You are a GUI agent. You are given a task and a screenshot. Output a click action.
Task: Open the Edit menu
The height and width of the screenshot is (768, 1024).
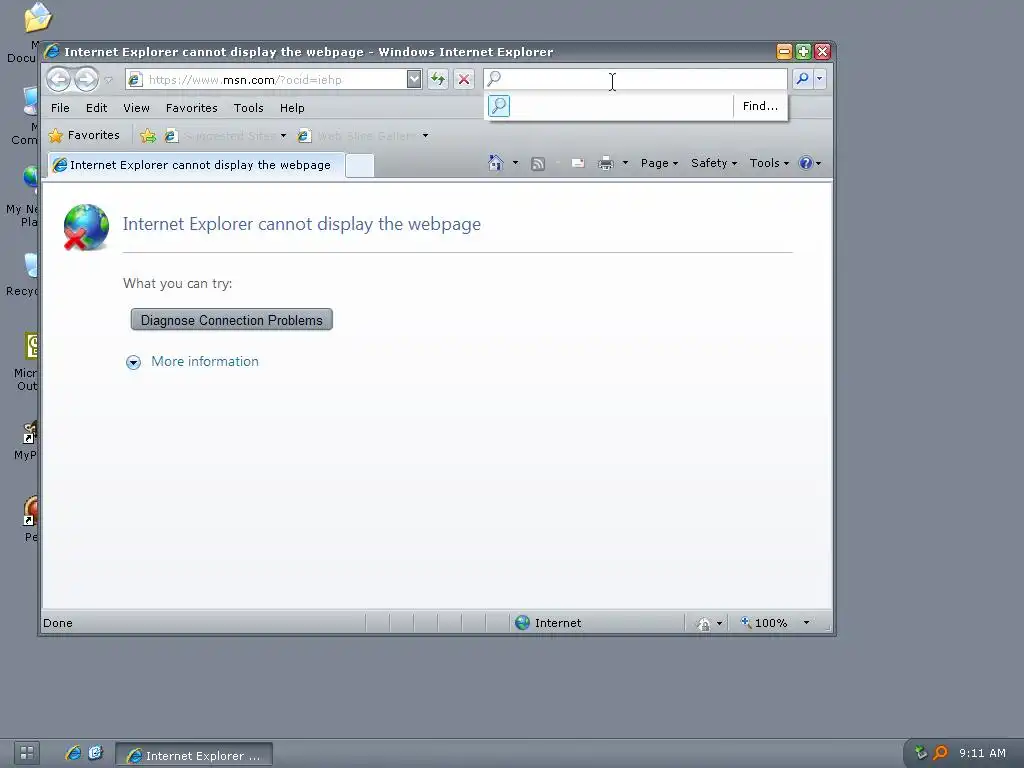(x=97, y=108)
